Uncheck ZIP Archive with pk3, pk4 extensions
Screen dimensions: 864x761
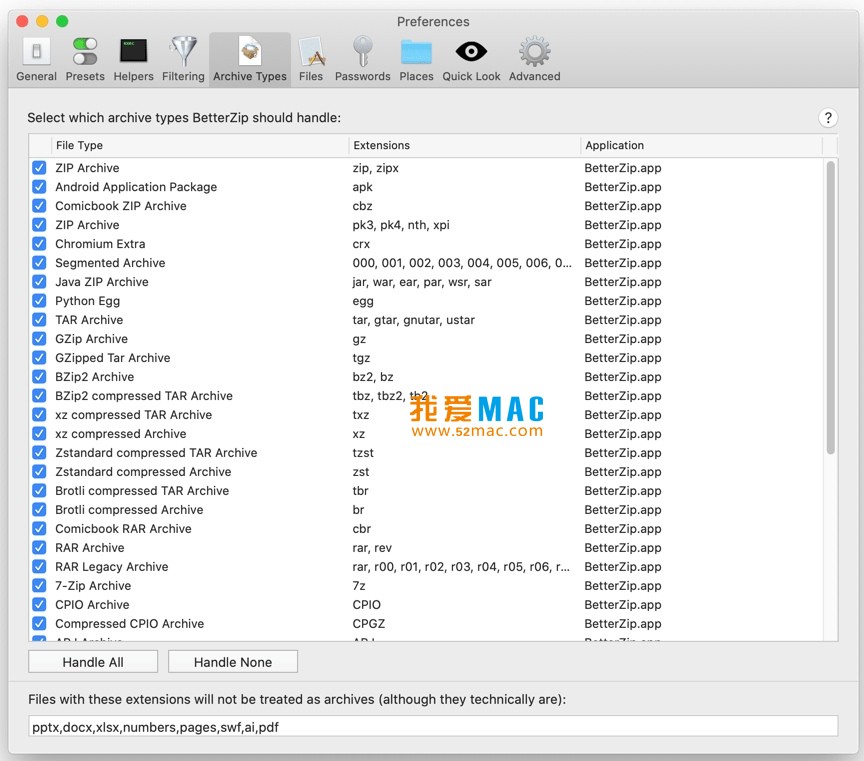(39, 225)
